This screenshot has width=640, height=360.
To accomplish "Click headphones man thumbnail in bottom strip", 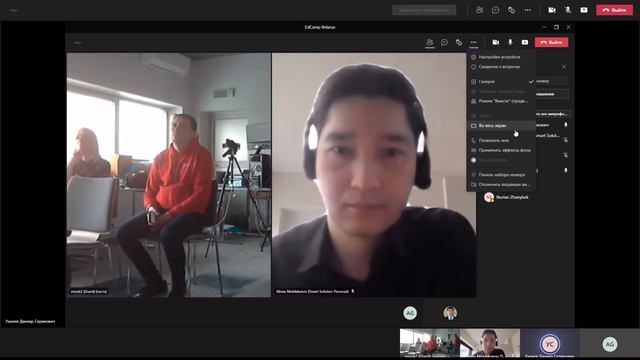I will pos(490,343).
